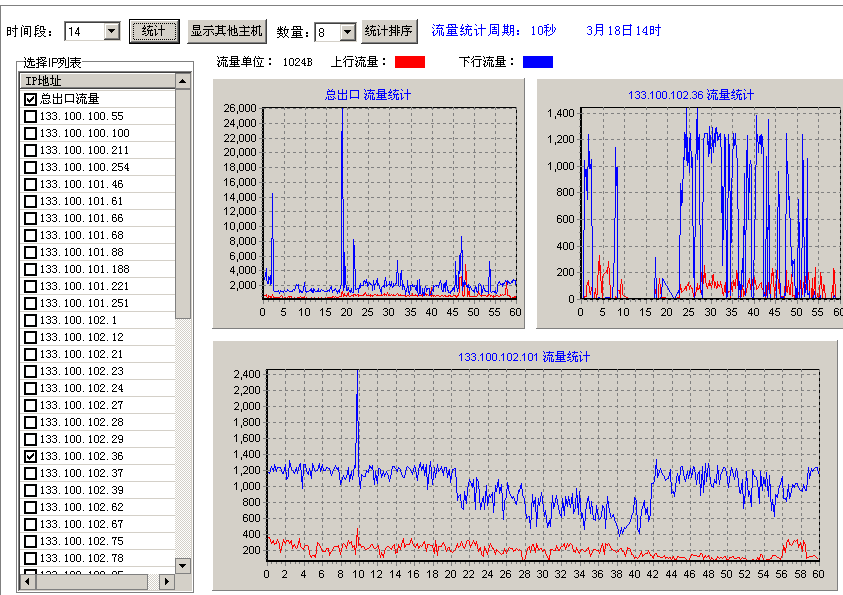Open the 数量 dropdown

[347, 32]
